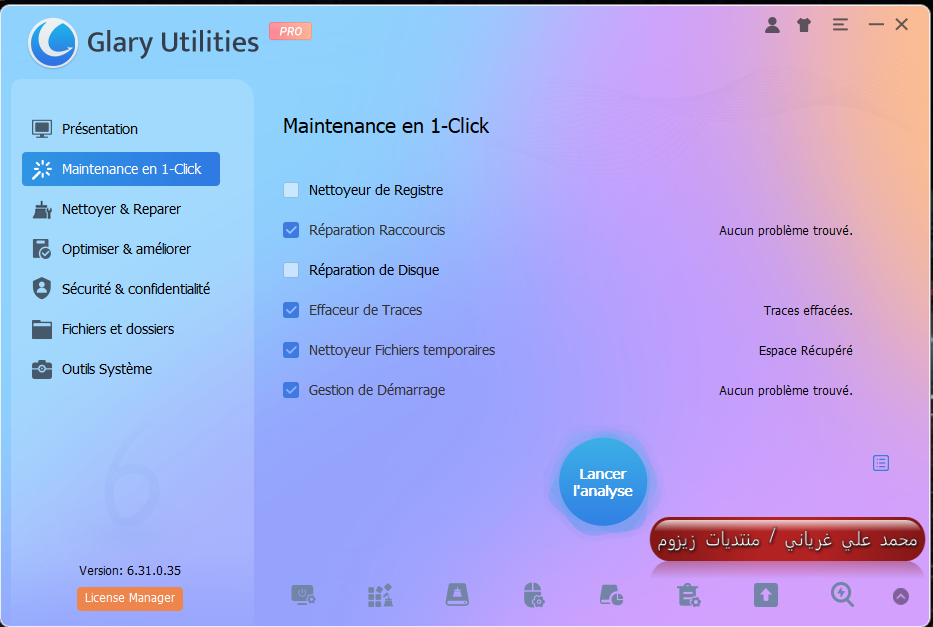The height and width of the screenshot is (627, 933).
Task: Open the License Manager
Action: [x=130, y=598]
